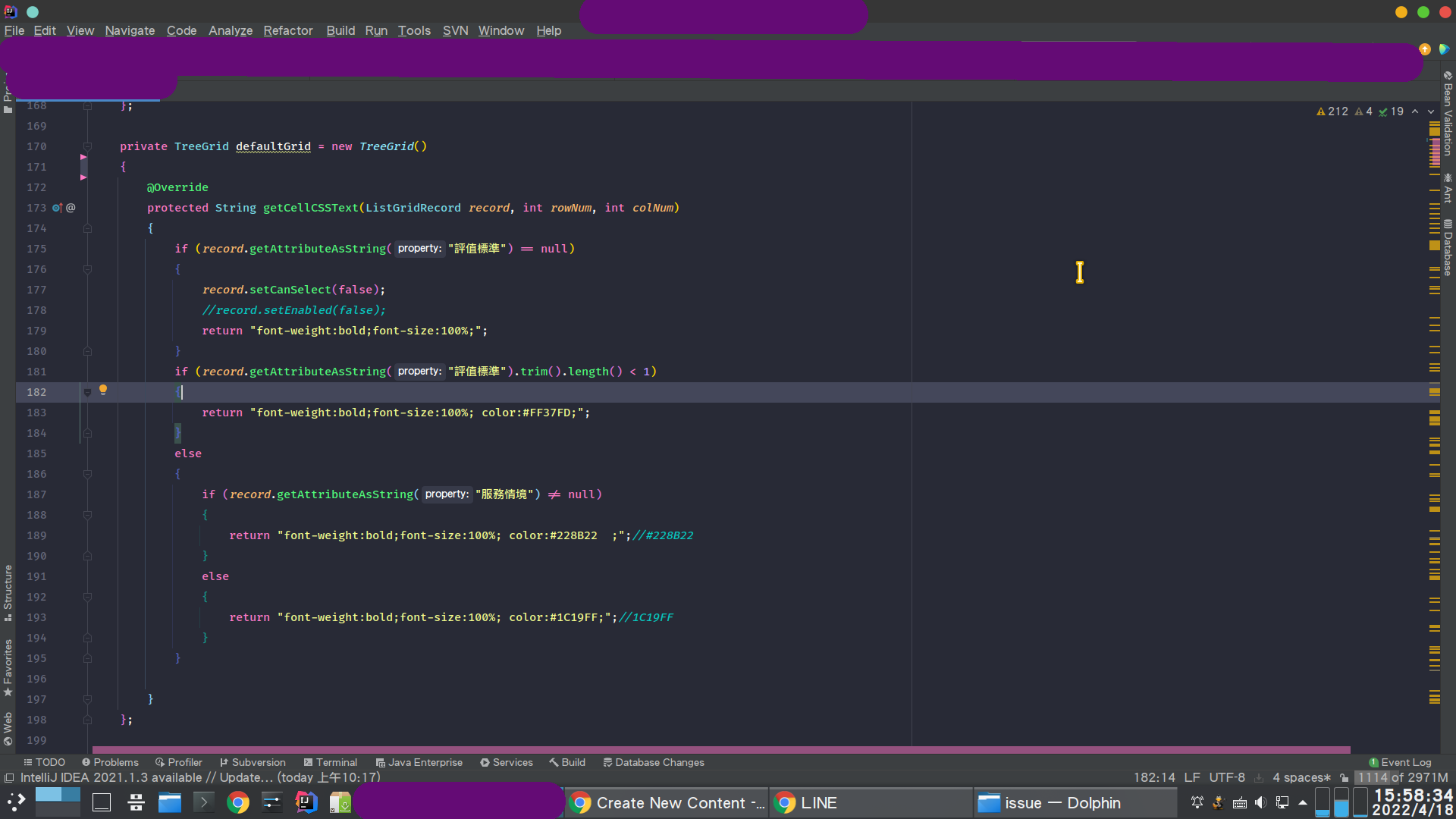Click the 182:14 caret position indicator
The width and height of the screenshot is (1456, 819).
(1154, 777)
